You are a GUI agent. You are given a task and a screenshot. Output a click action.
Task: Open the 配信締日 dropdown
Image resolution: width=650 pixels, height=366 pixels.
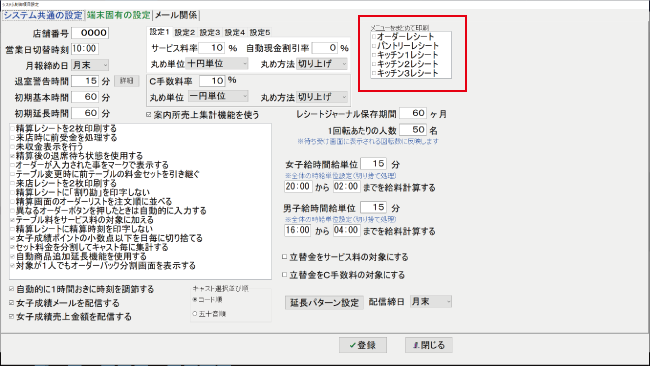431,302
